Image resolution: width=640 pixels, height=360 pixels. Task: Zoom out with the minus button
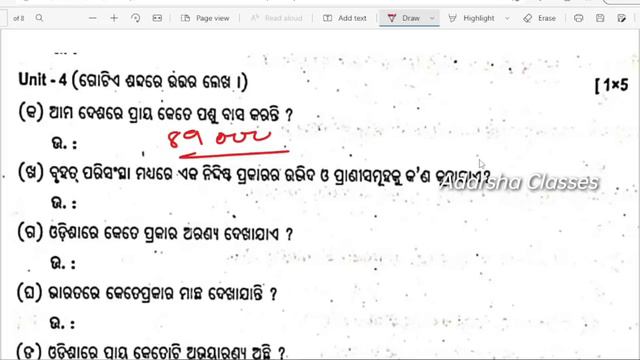(93, 18)
